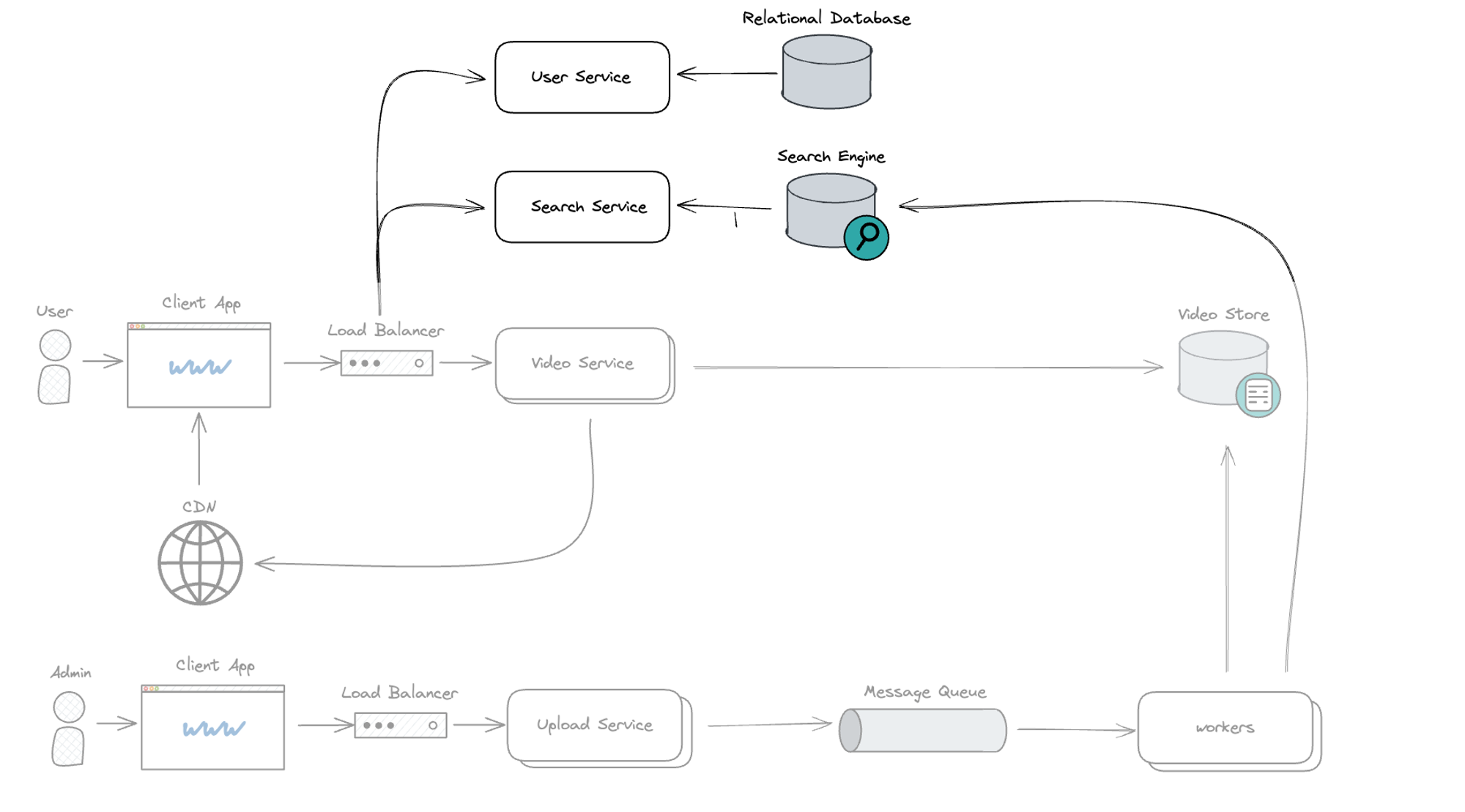
Task: Click the 'Relational Database' label
Action: 826,18
